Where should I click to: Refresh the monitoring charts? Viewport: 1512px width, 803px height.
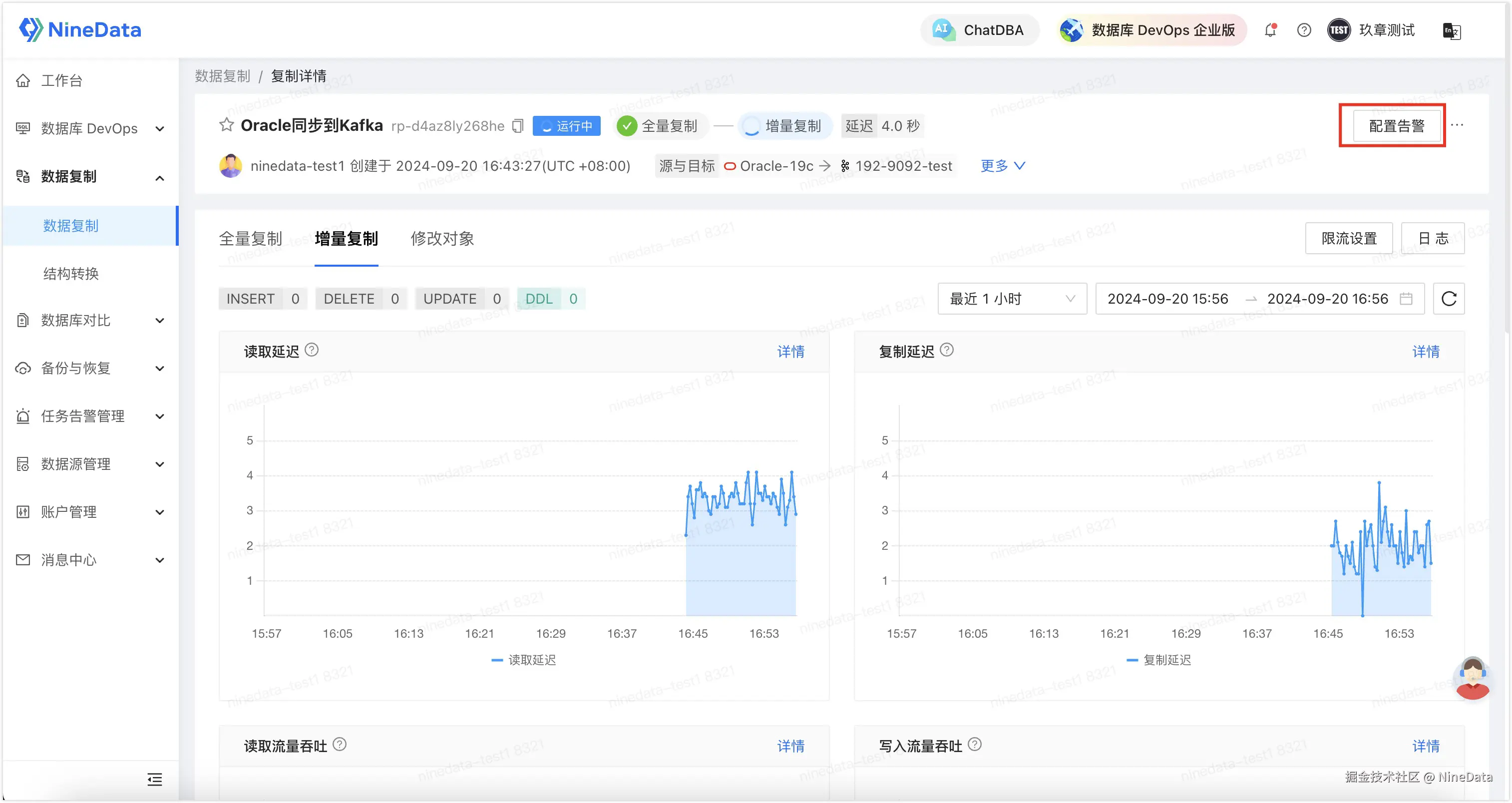1448,298
